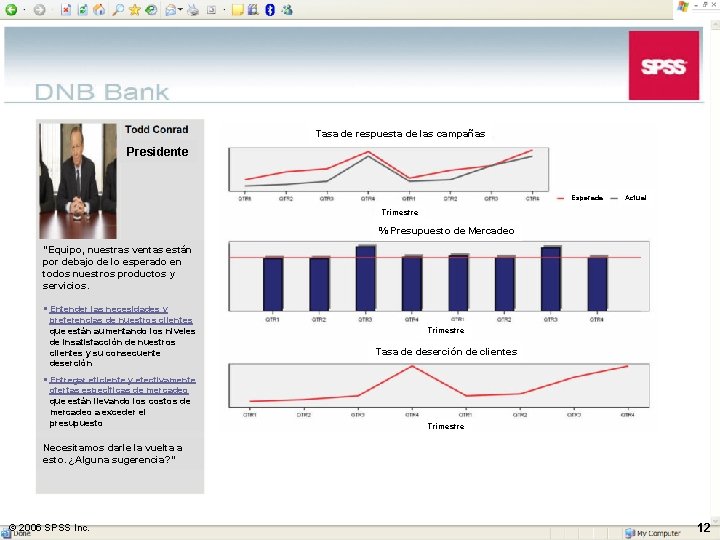Expand the Mail dropdown arrow

[x=180, y=10]
